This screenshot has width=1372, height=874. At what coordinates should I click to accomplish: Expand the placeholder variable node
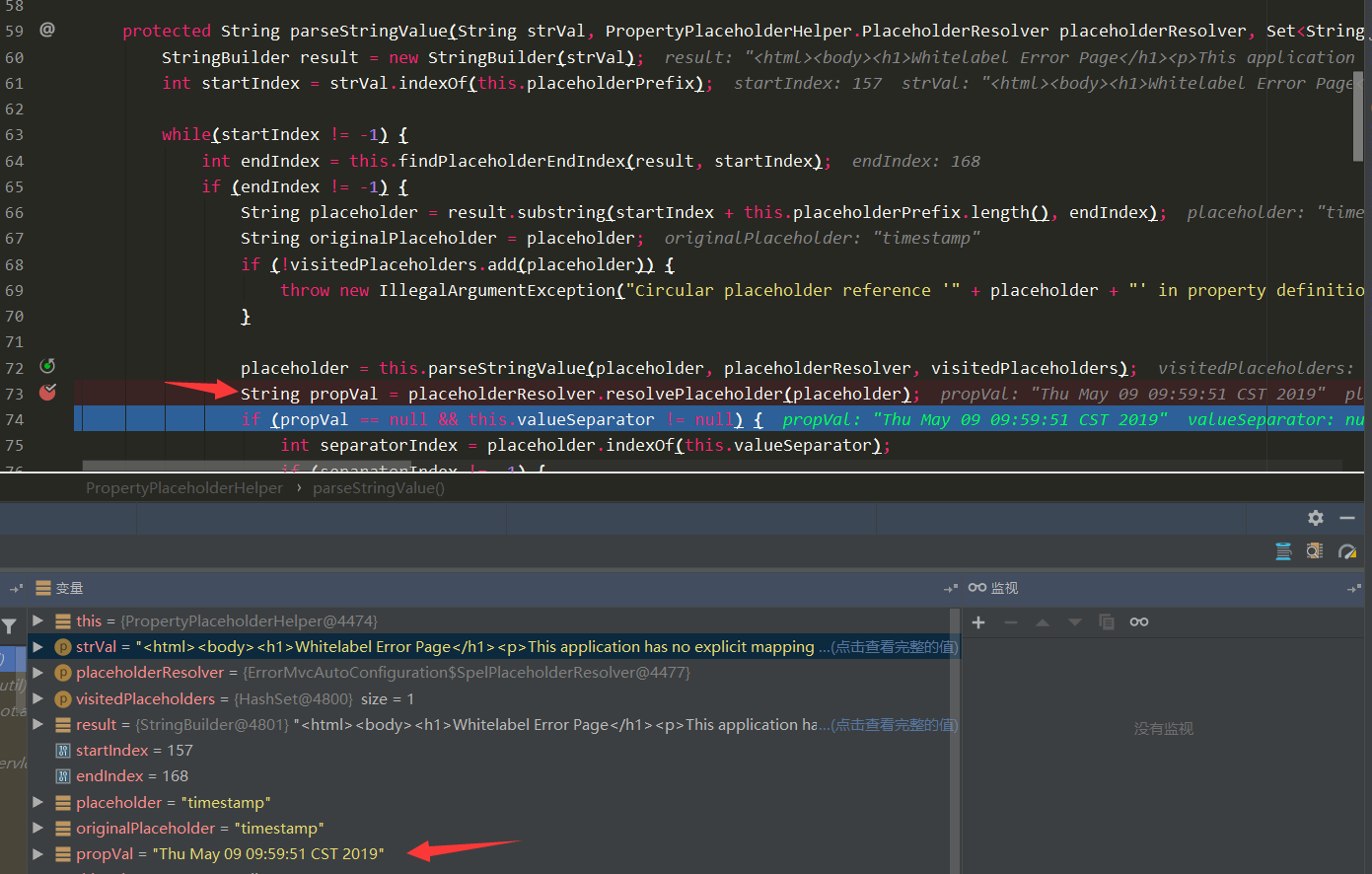pos(37,802)
